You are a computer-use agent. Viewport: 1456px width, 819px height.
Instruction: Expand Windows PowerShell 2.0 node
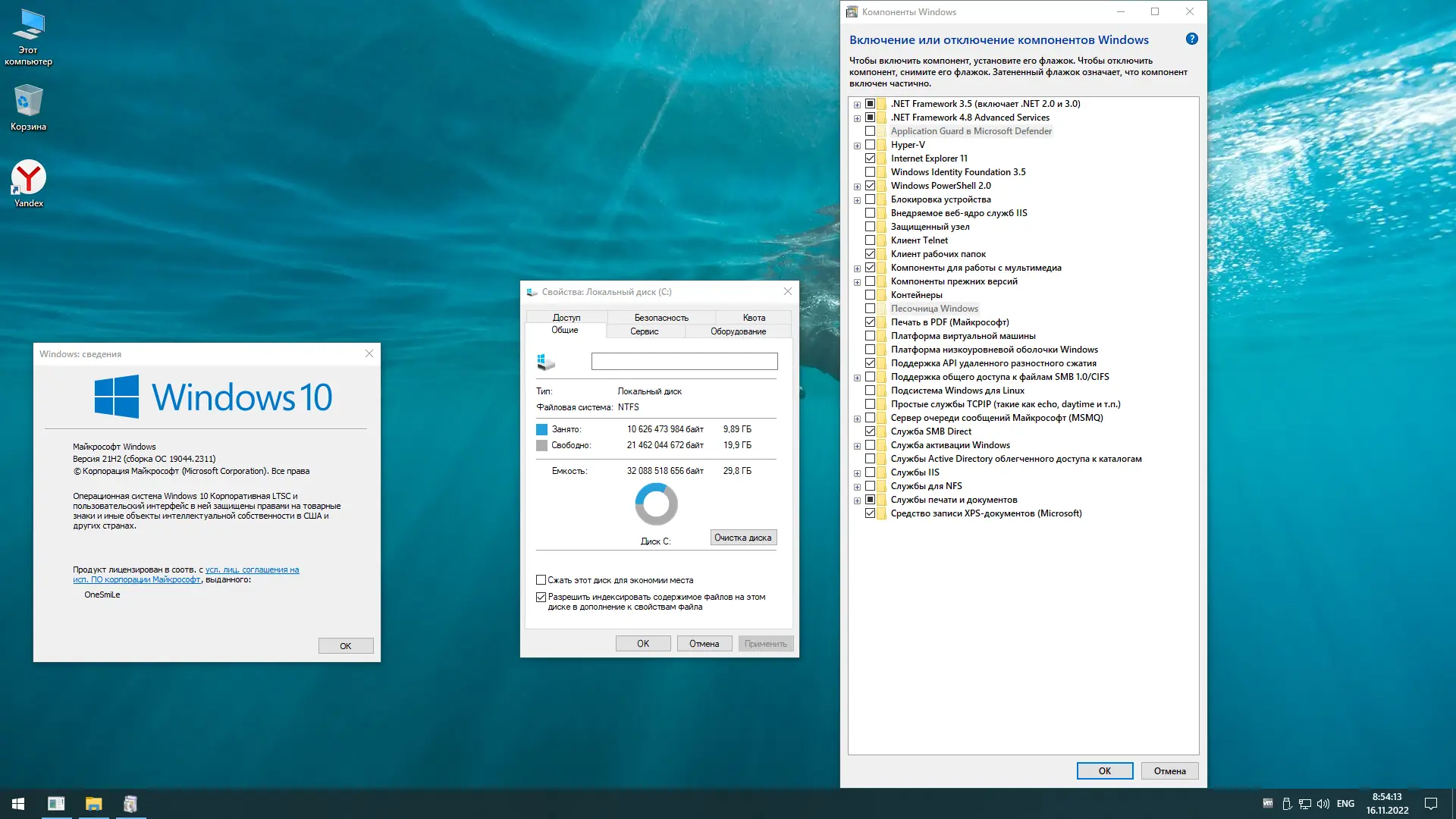coord(857,187)
